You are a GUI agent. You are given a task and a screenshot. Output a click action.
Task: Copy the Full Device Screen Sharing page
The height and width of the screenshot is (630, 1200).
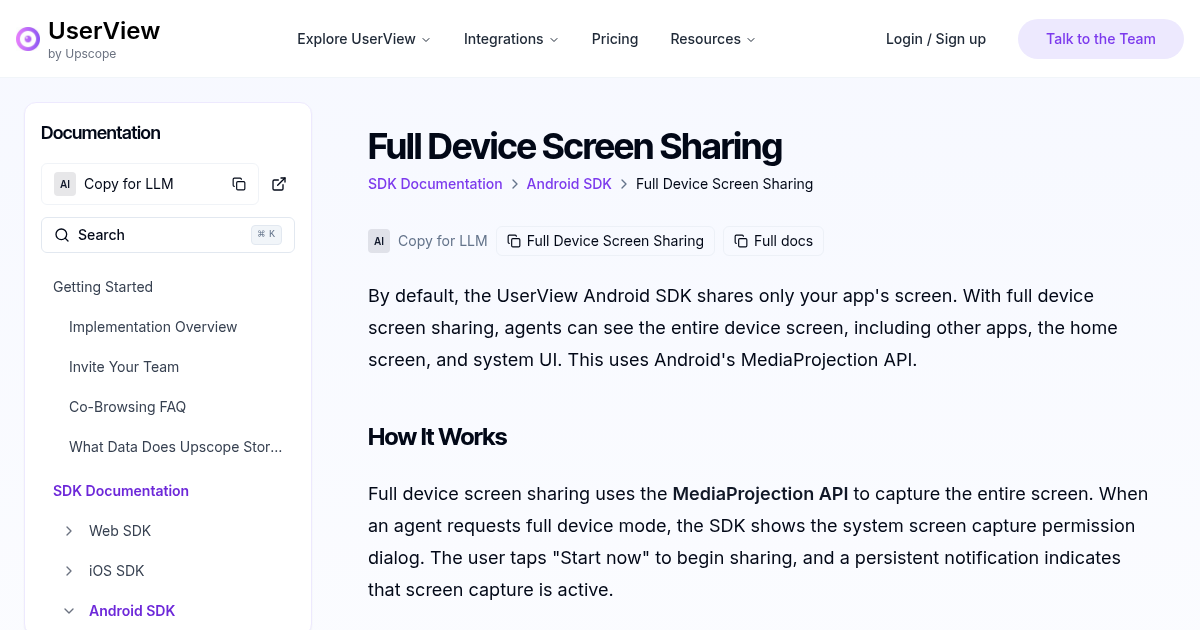606,241
